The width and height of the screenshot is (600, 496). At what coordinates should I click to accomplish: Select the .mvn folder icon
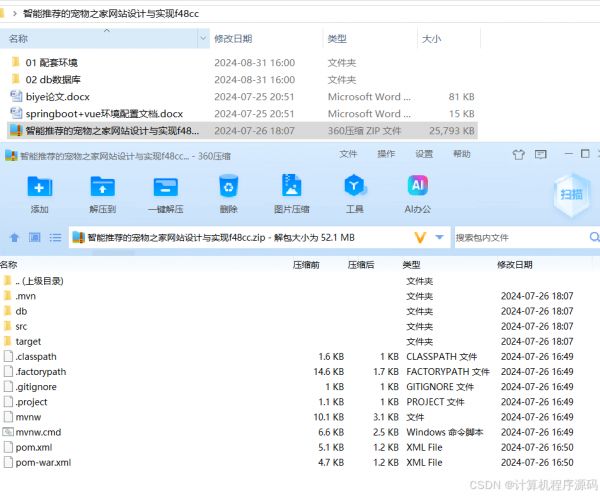click(x=7, y=295)
